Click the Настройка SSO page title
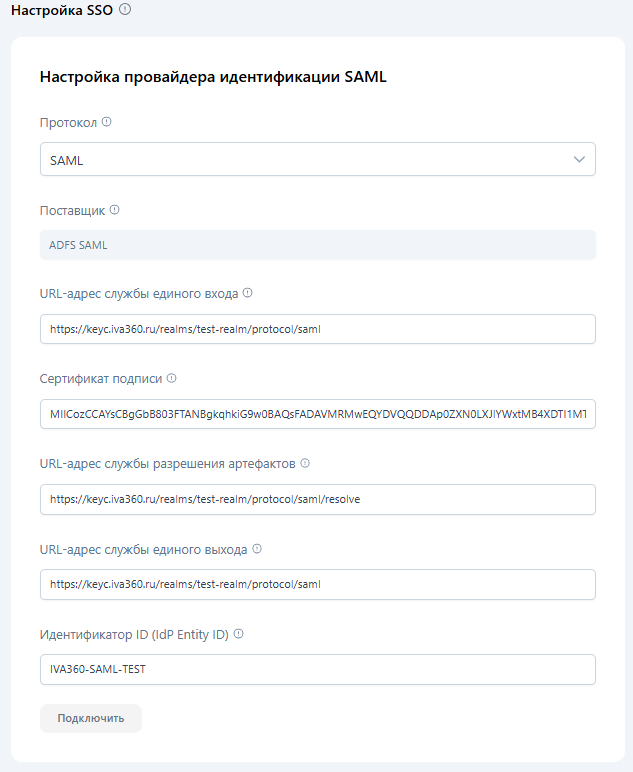633x772 pixels. (61, 10)
